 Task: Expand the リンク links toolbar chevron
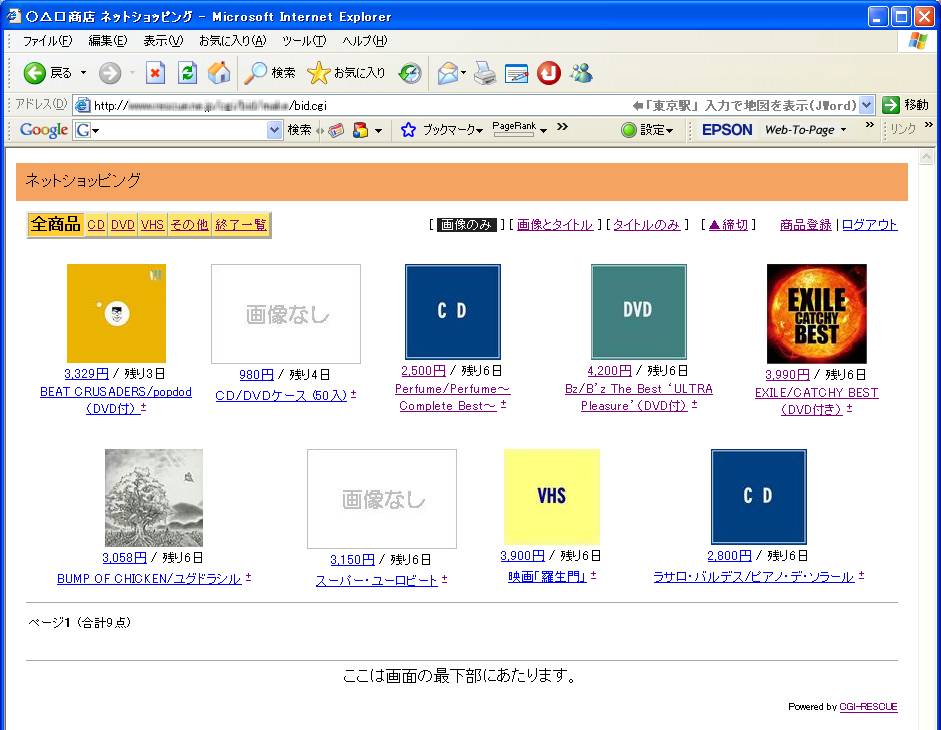tap(929, 125)
